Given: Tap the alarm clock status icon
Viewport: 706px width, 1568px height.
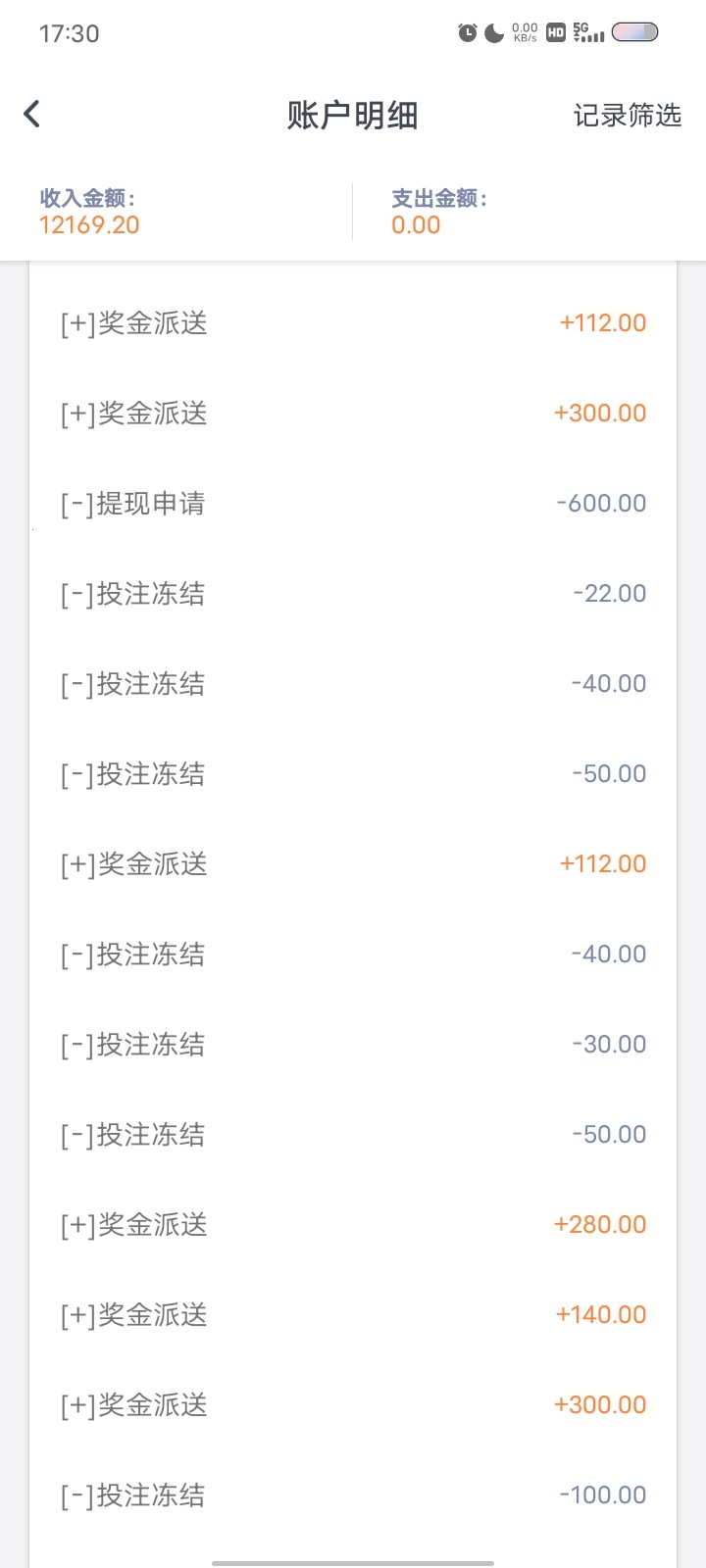Looking at the screenshot, I should 468,33.
